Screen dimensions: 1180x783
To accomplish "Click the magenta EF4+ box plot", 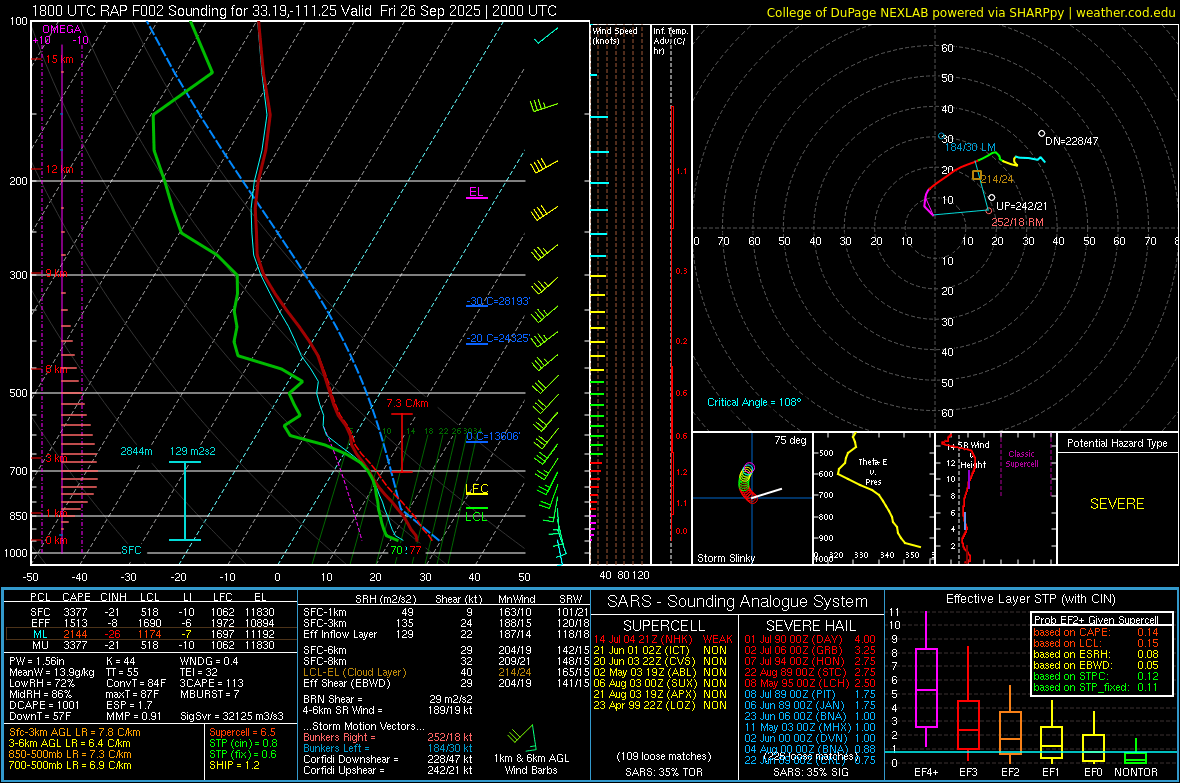I will coord(926,678).
